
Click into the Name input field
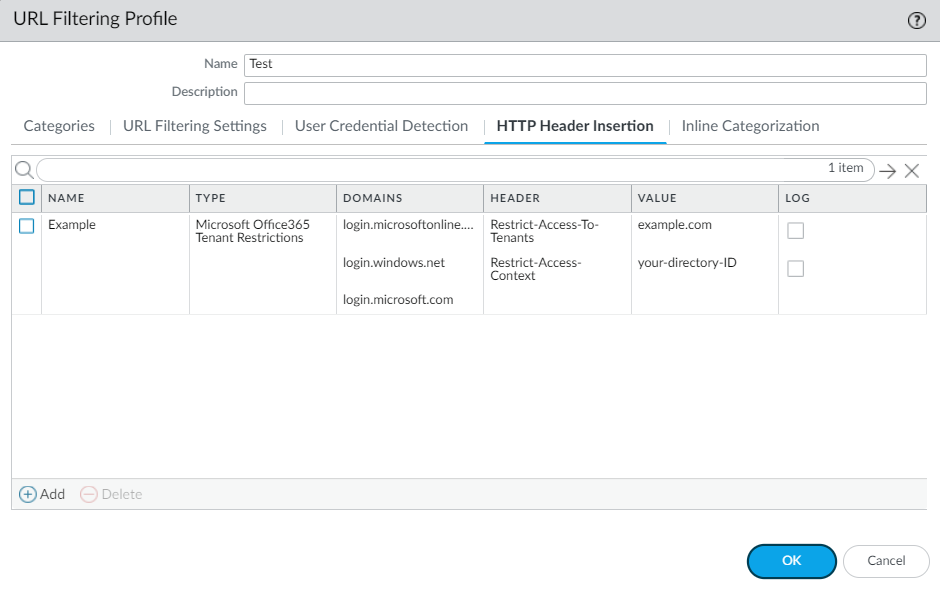point(585,64)
